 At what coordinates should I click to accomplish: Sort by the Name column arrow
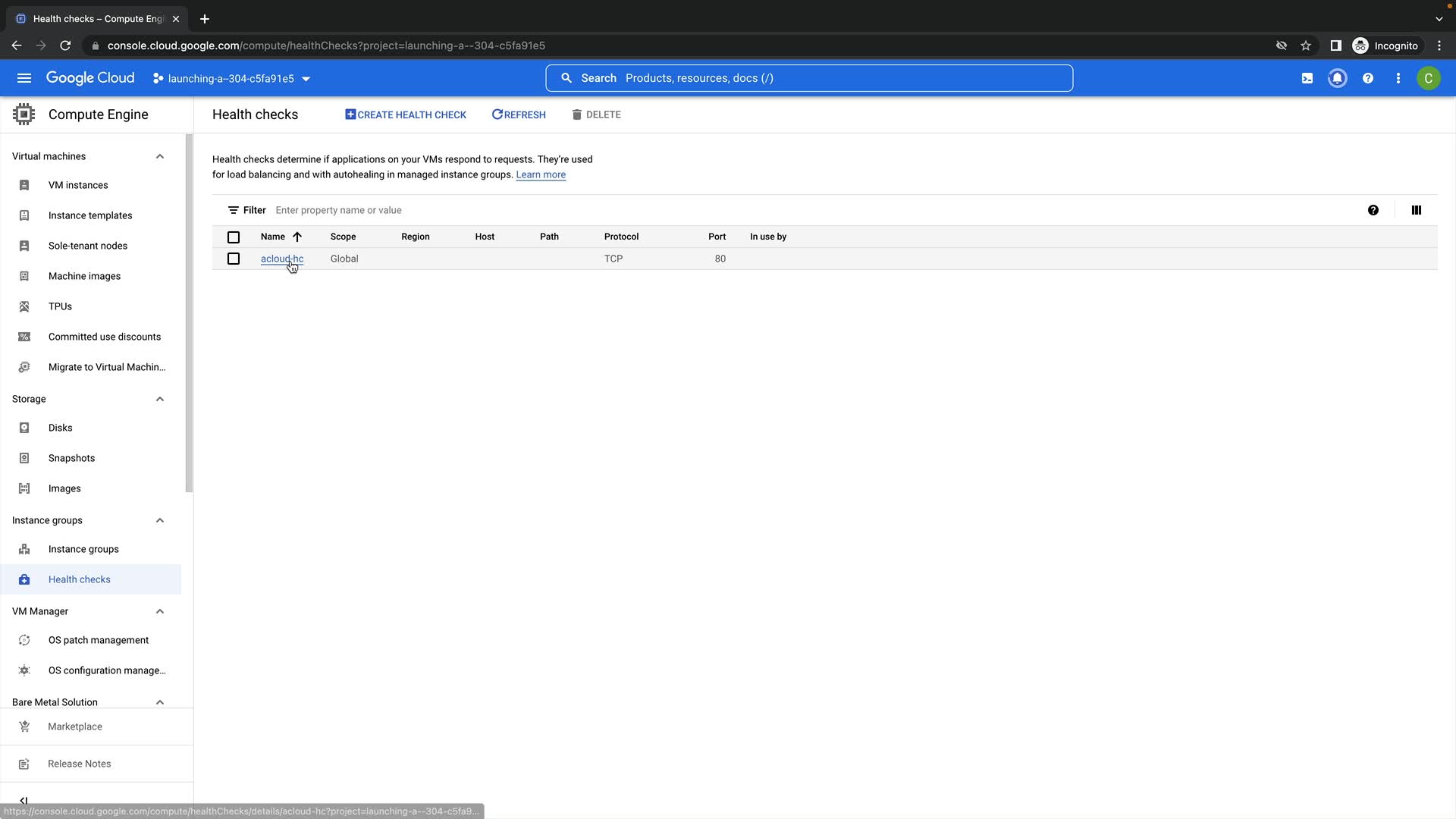tap(297, 237)
